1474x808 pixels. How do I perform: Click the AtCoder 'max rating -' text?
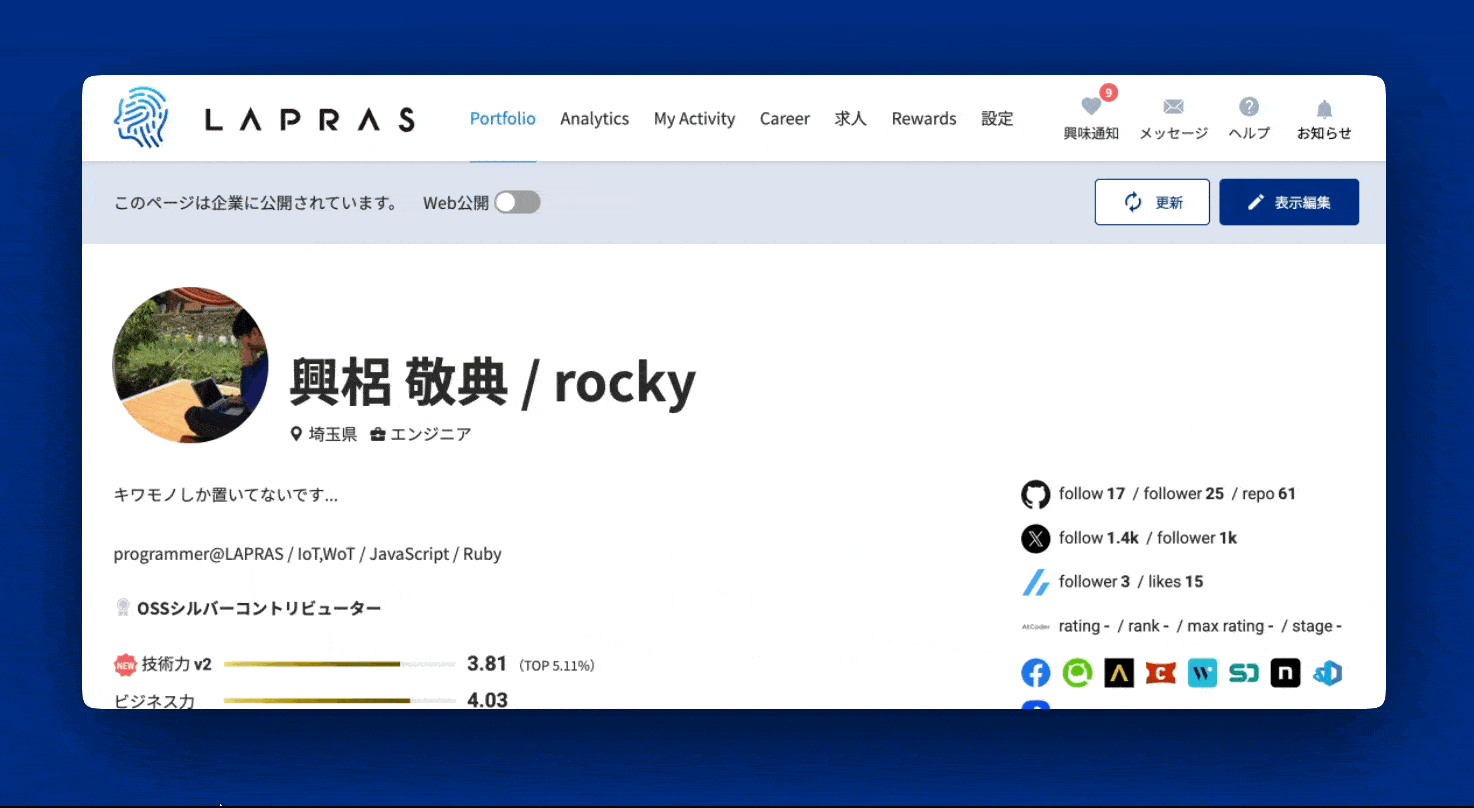coord(1230,626)
